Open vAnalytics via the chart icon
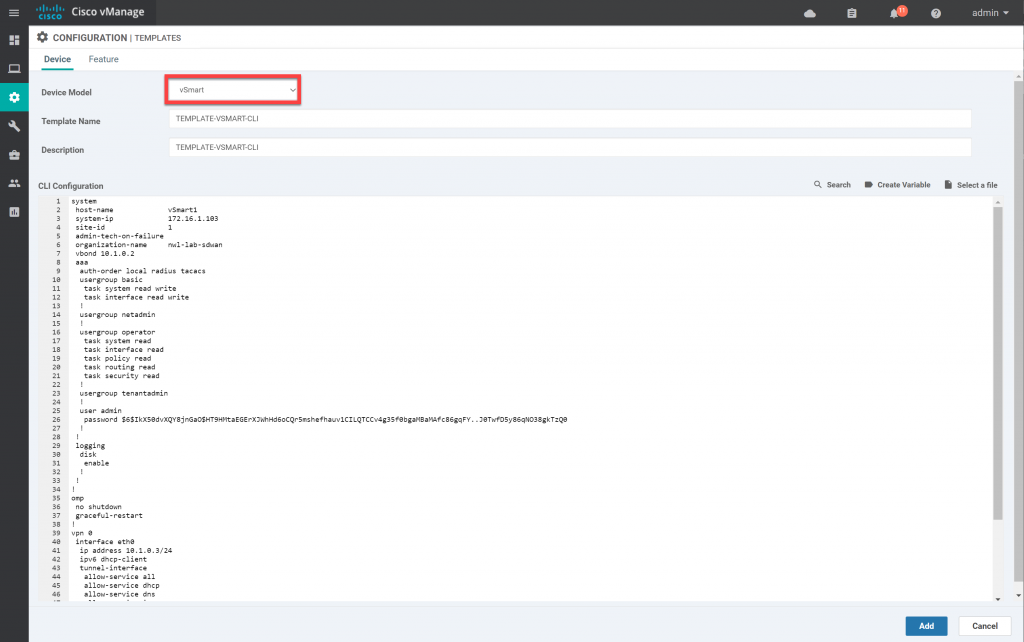The width and height of the screenshot is (1024, 642). [14, 211]
